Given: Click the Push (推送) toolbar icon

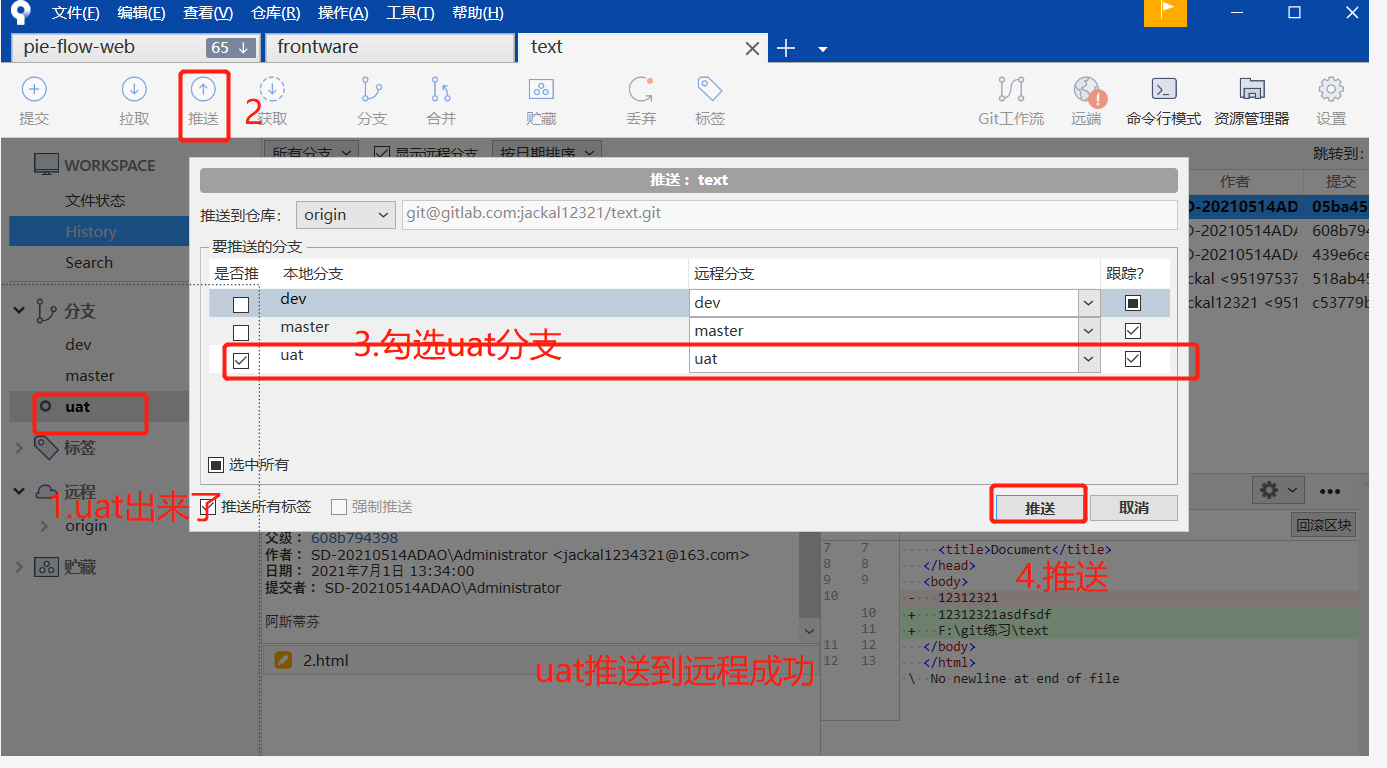Looking at the screenshot, I should [203, 90].
